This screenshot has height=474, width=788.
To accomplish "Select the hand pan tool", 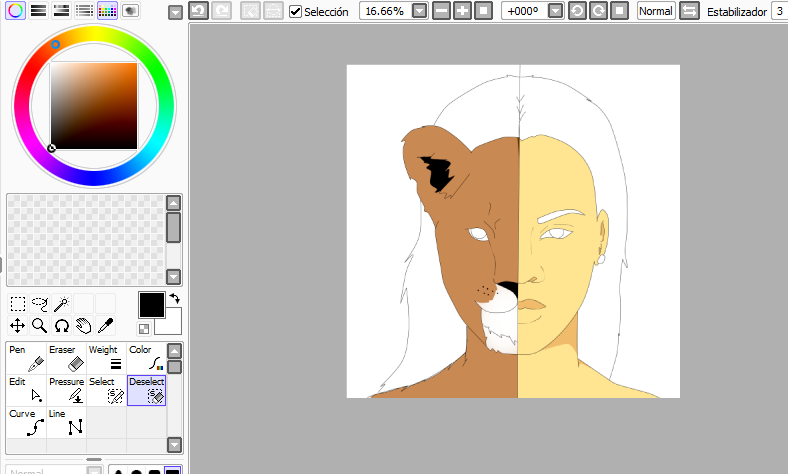I will coord(83,326).
